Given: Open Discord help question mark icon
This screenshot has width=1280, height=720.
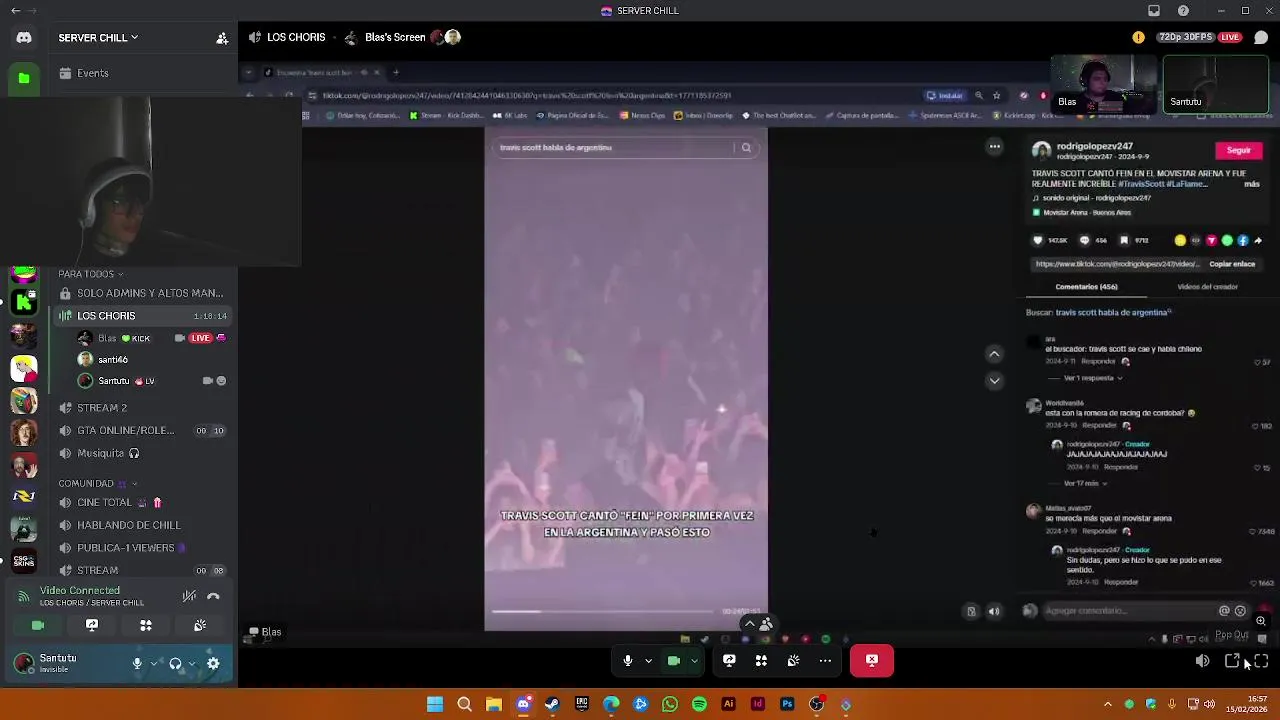Looking at the screenshot, I should 1184,11.
